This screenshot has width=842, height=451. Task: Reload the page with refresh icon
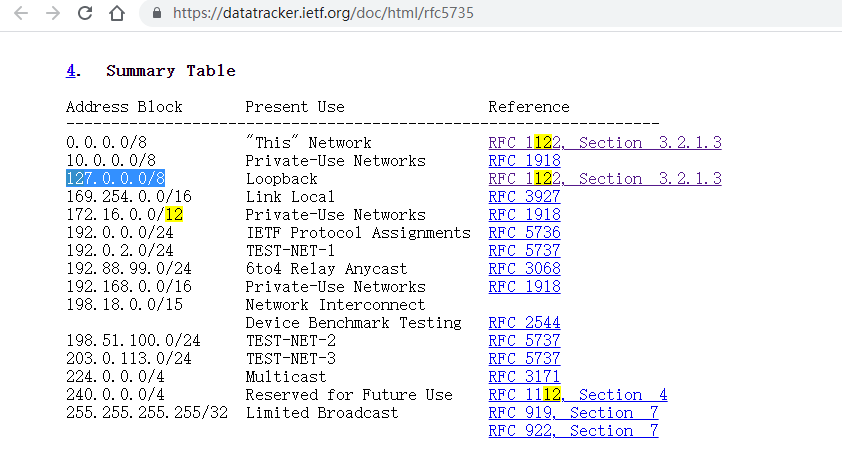click(85, 13)
